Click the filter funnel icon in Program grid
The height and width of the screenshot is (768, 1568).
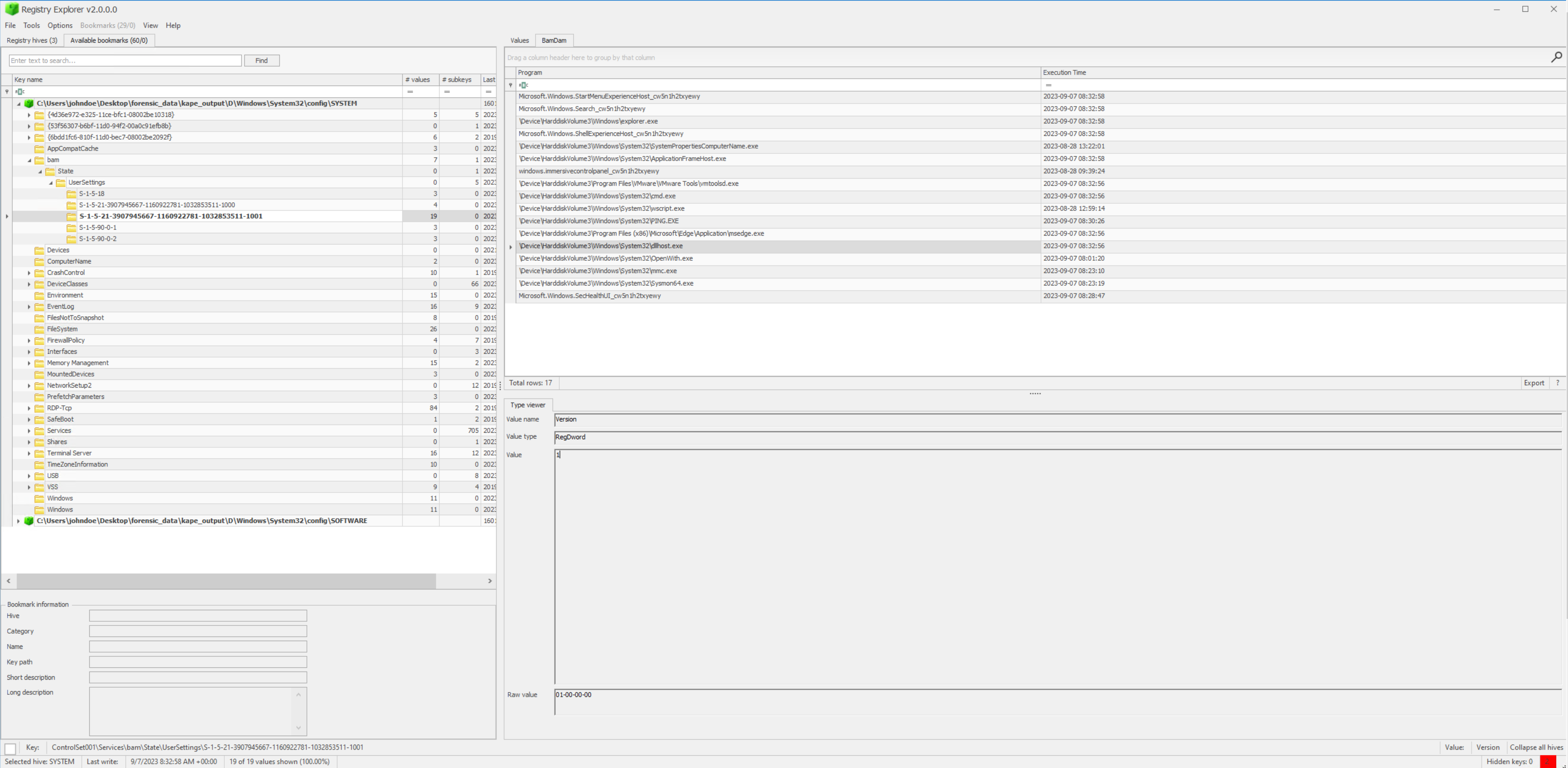point(510,85)
